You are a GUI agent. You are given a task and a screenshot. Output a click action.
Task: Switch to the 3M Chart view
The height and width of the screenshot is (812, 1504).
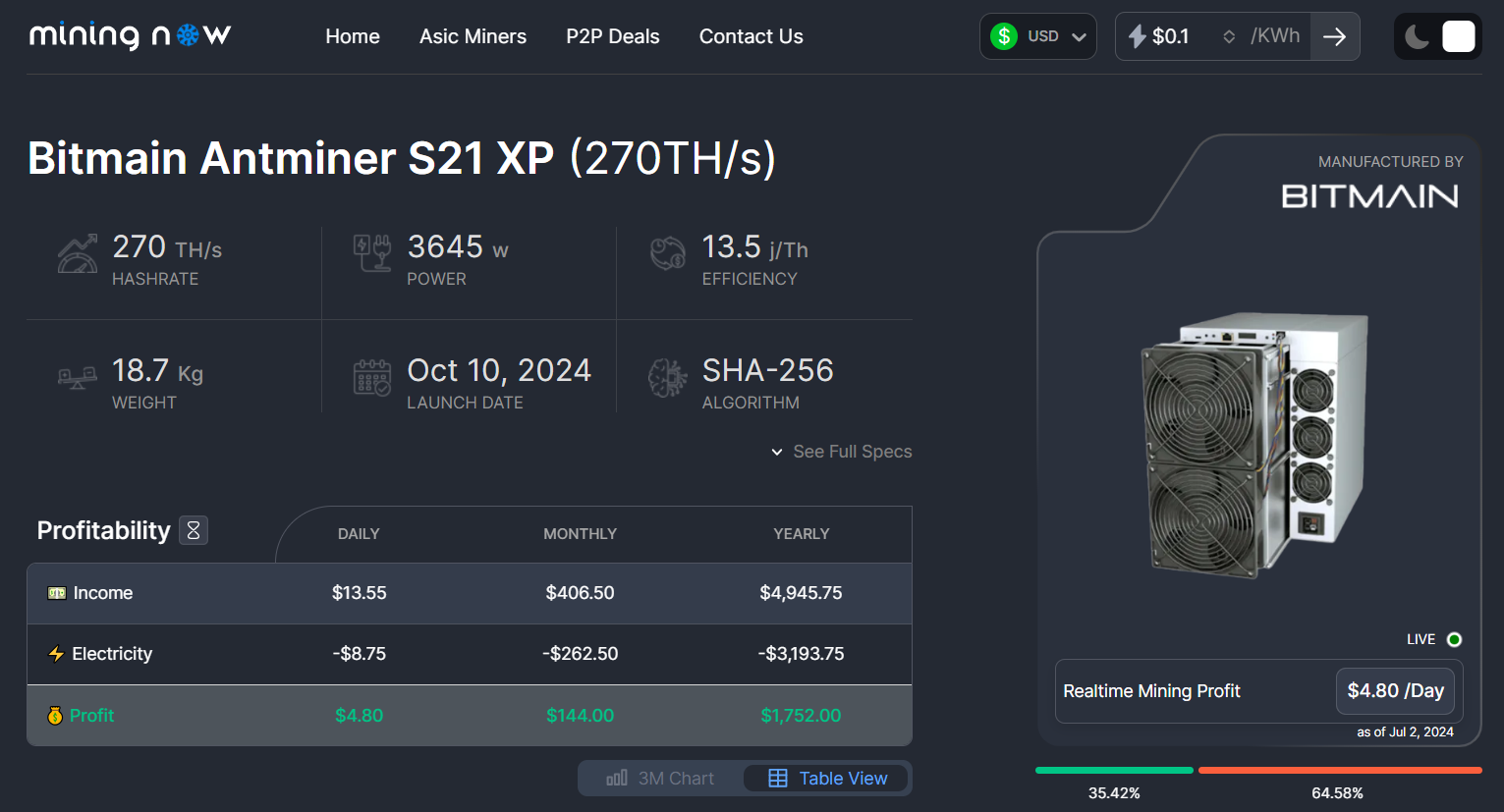click(661, 779)
